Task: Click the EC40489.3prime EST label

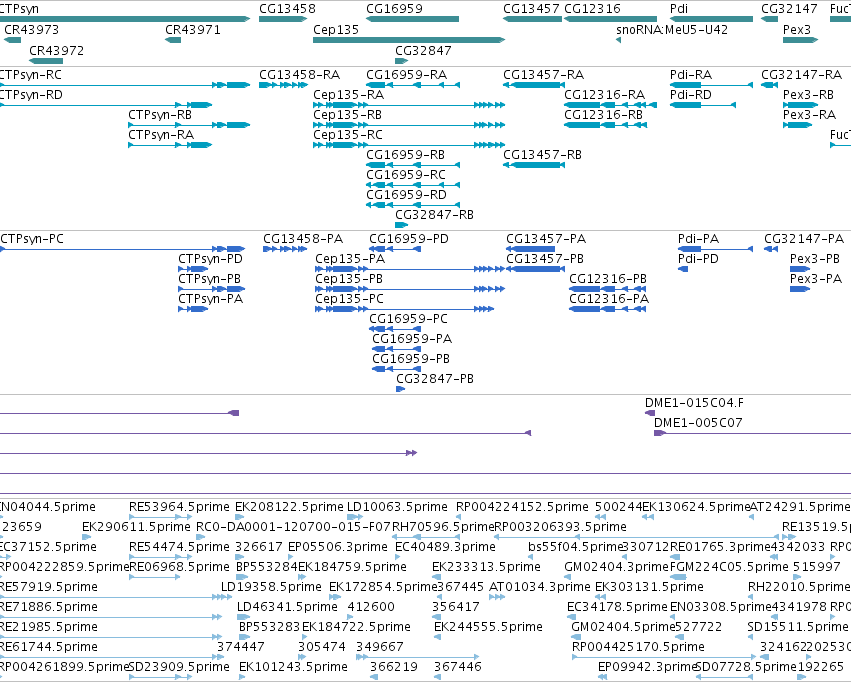Action: coord(445,547)
